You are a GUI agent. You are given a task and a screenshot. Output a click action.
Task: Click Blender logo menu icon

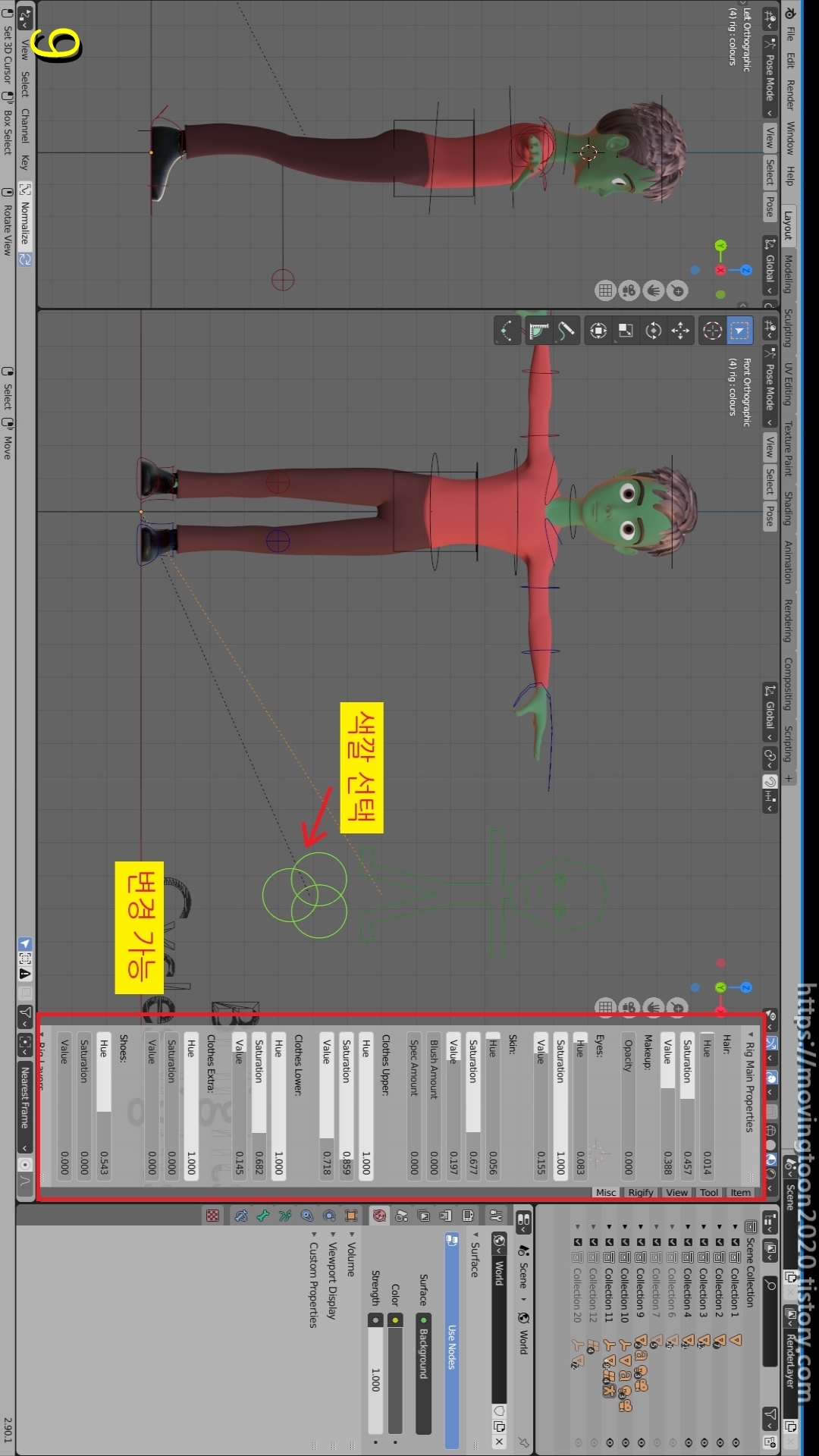[x=790, y=13]
